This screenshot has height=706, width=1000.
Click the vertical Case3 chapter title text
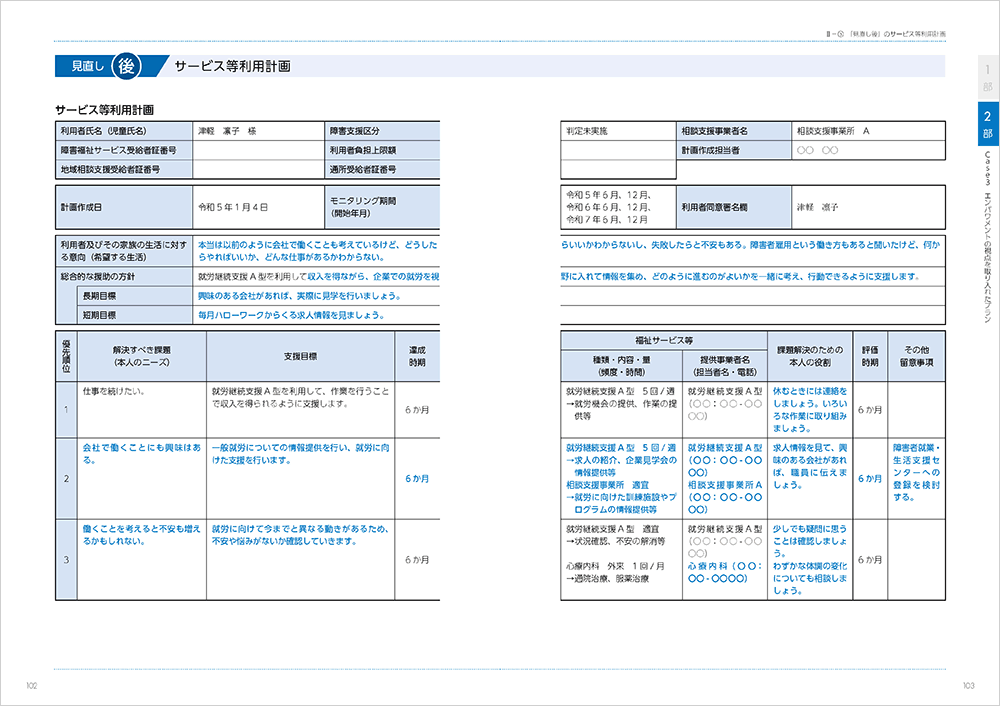[x=988, y=236]
